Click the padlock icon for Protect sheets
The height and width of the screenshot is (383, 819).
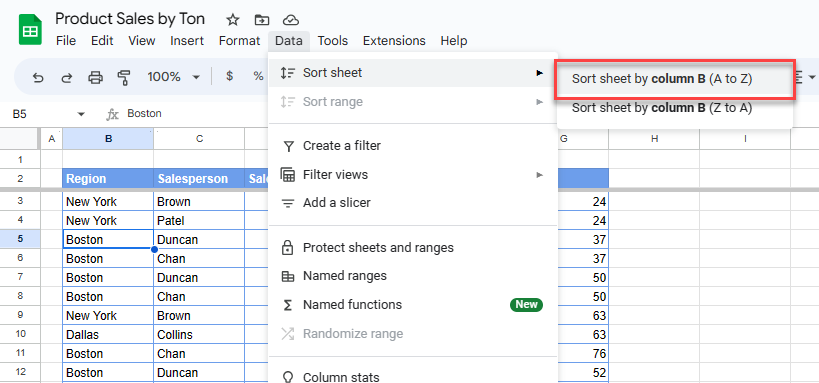(288, 248)
